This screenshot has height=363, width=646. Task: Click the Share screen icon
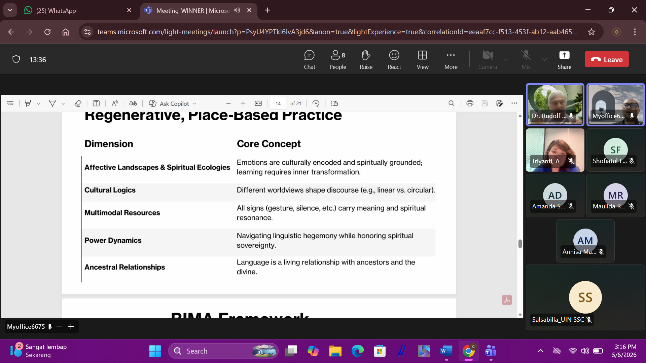(564, 59)
